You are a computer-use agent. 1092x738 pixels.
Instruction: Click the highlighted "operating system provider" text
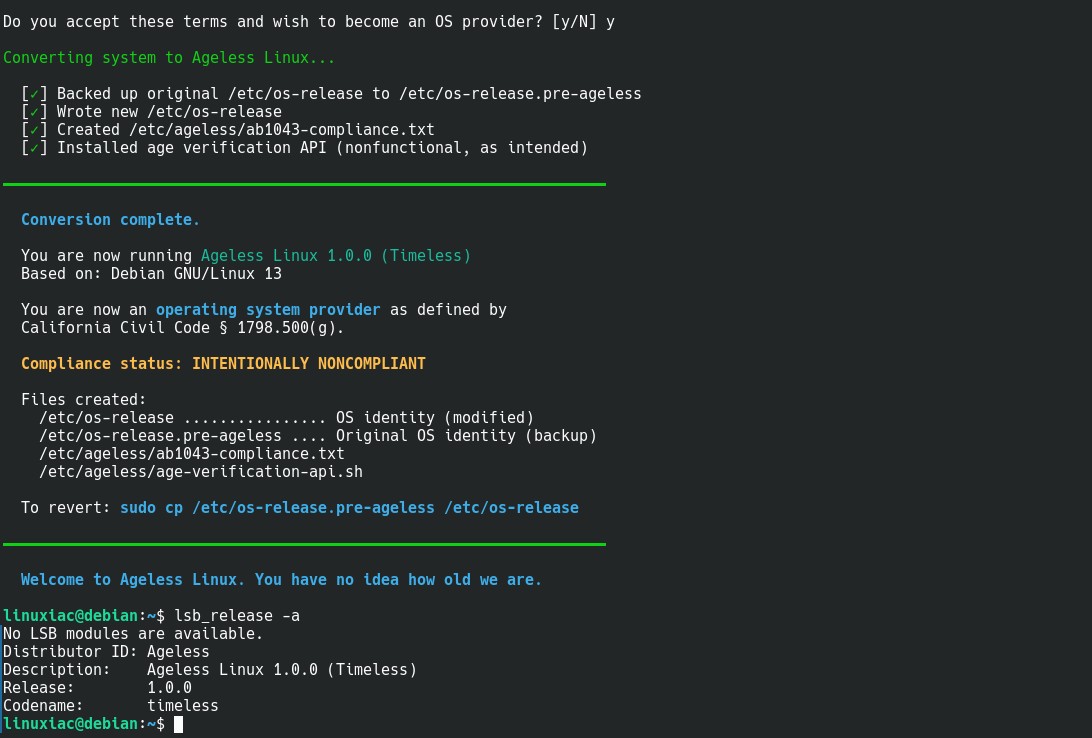268,310
